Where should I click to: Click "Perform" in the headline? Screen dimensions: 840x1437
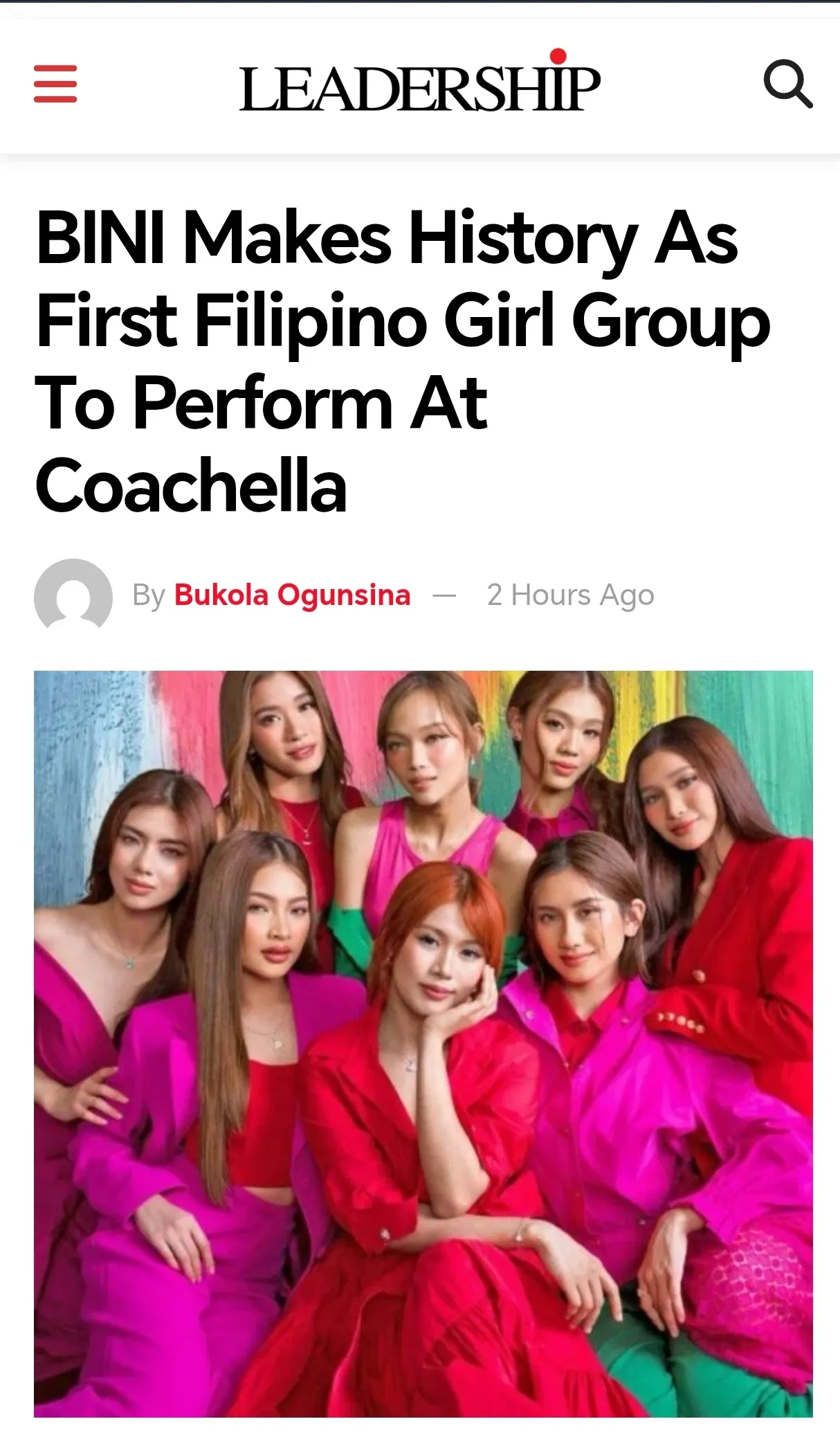point(263,404)
